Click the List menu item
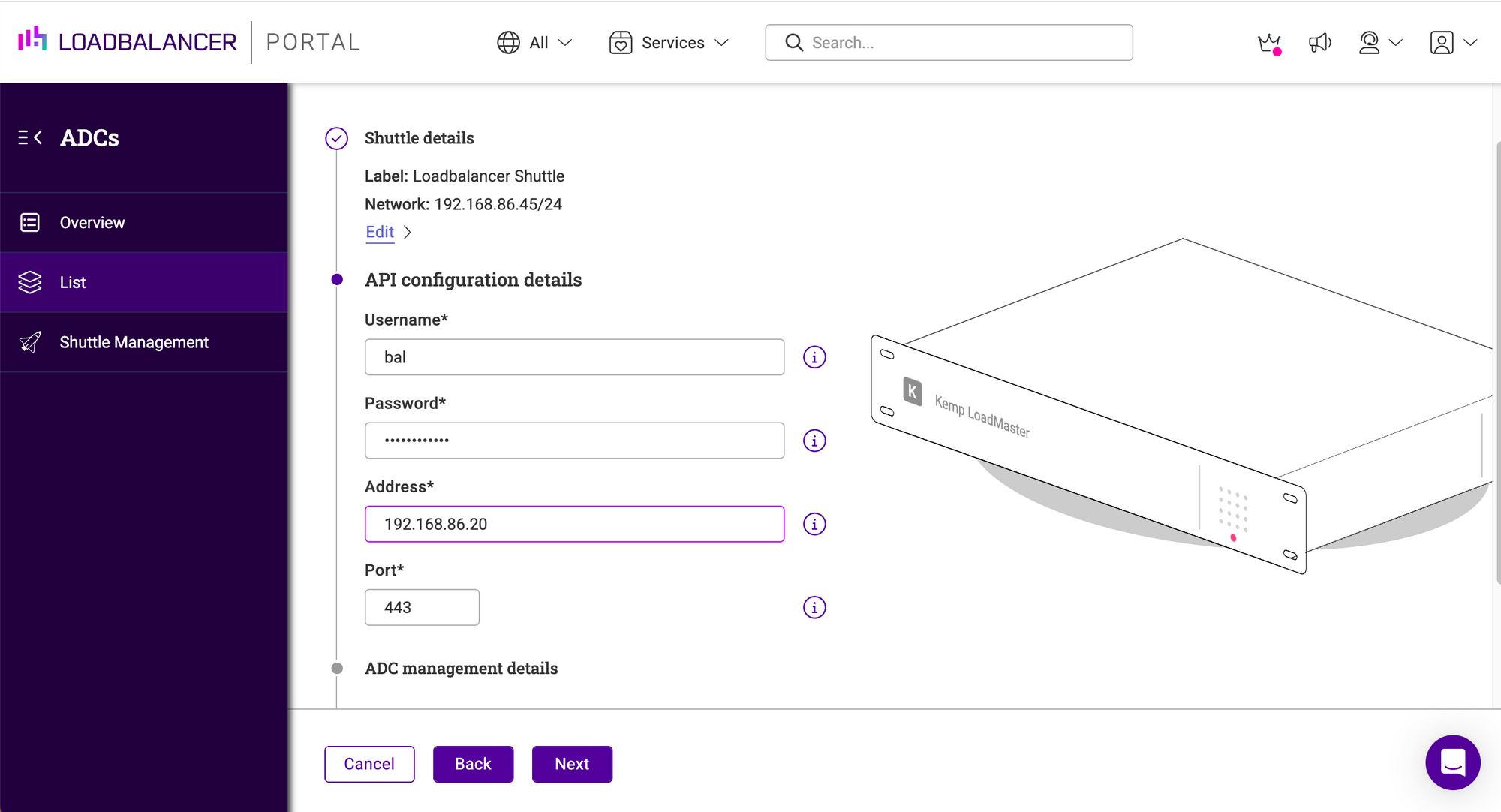The image size is (1501, 812). click(x=72, y=282)
